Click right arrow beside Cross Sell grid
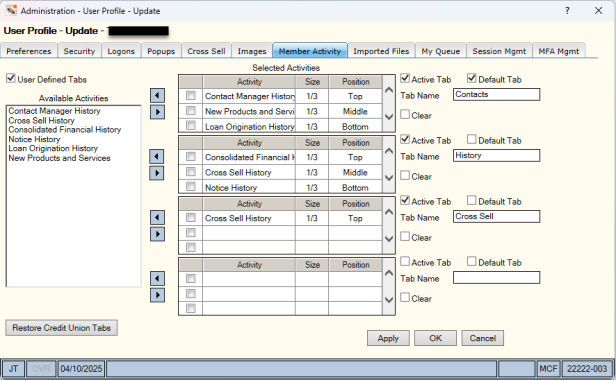The width and height of the screenshot is (616, 380). tap(157, 234)
